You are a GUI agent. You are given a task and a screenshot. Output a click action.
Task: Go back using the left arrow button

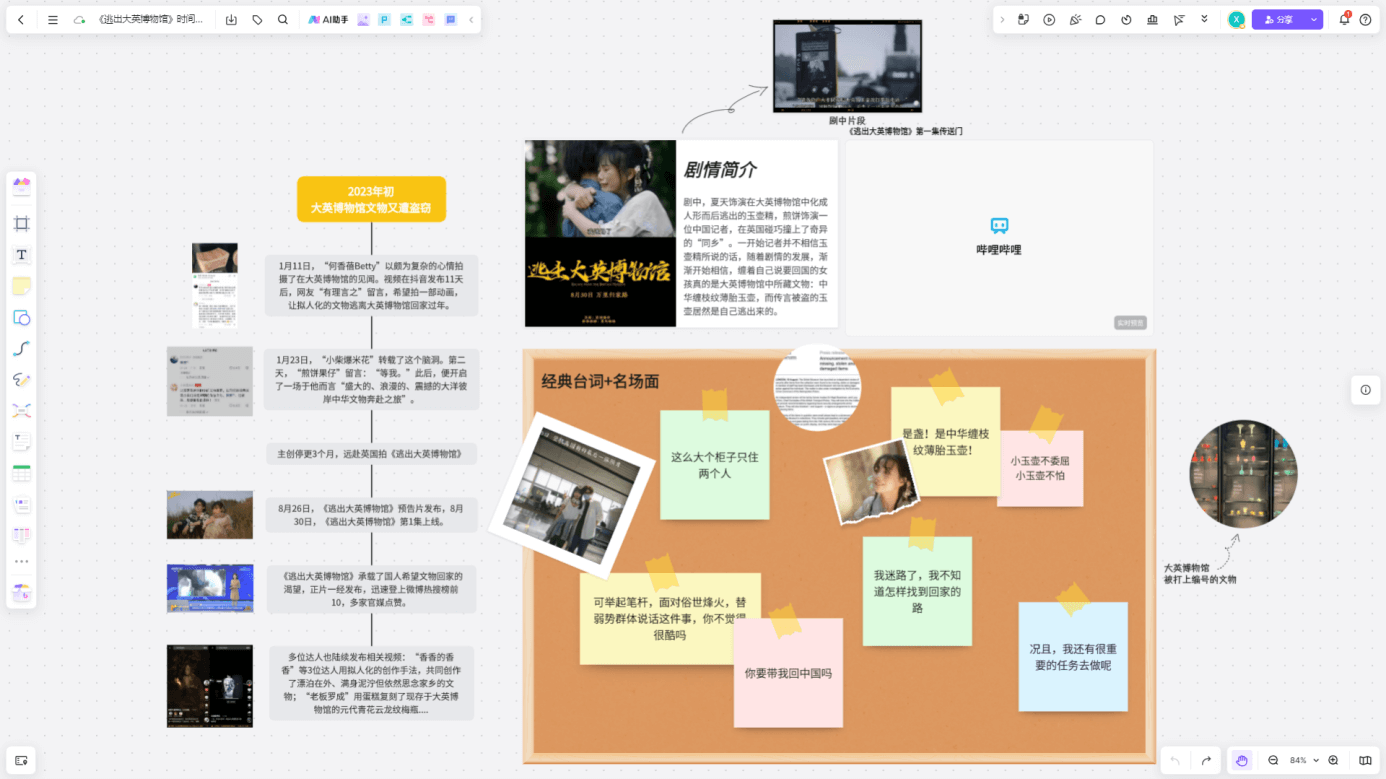coord(21,20)
